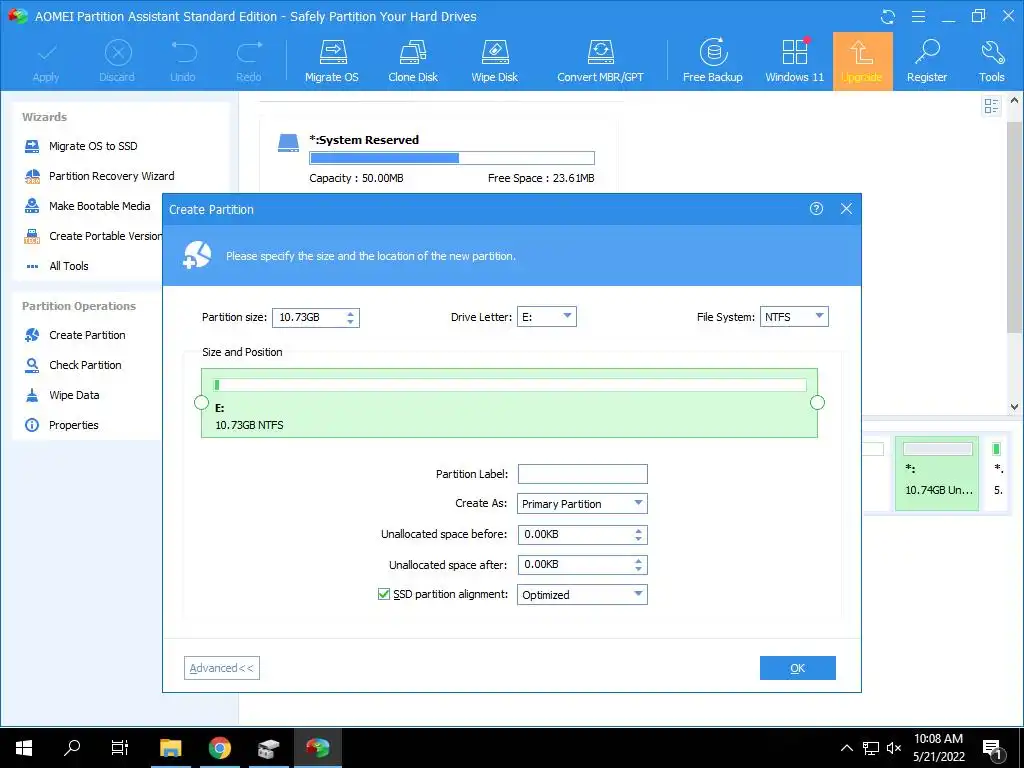
Task: Click right resize handle of partition bar
Action: point(817,402)
